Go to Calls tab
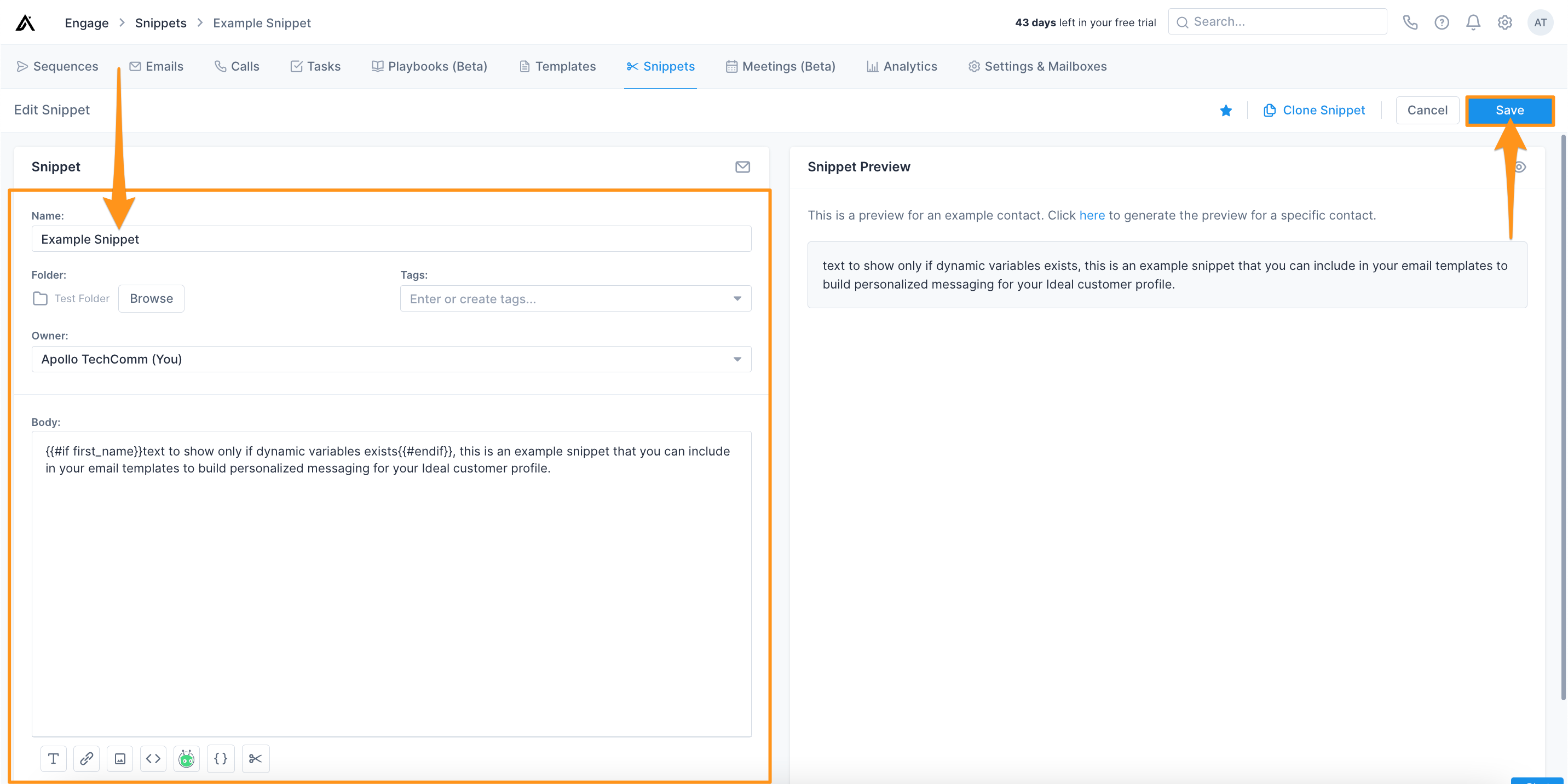This screenshot has height=784, width=1568. (237, 66)
